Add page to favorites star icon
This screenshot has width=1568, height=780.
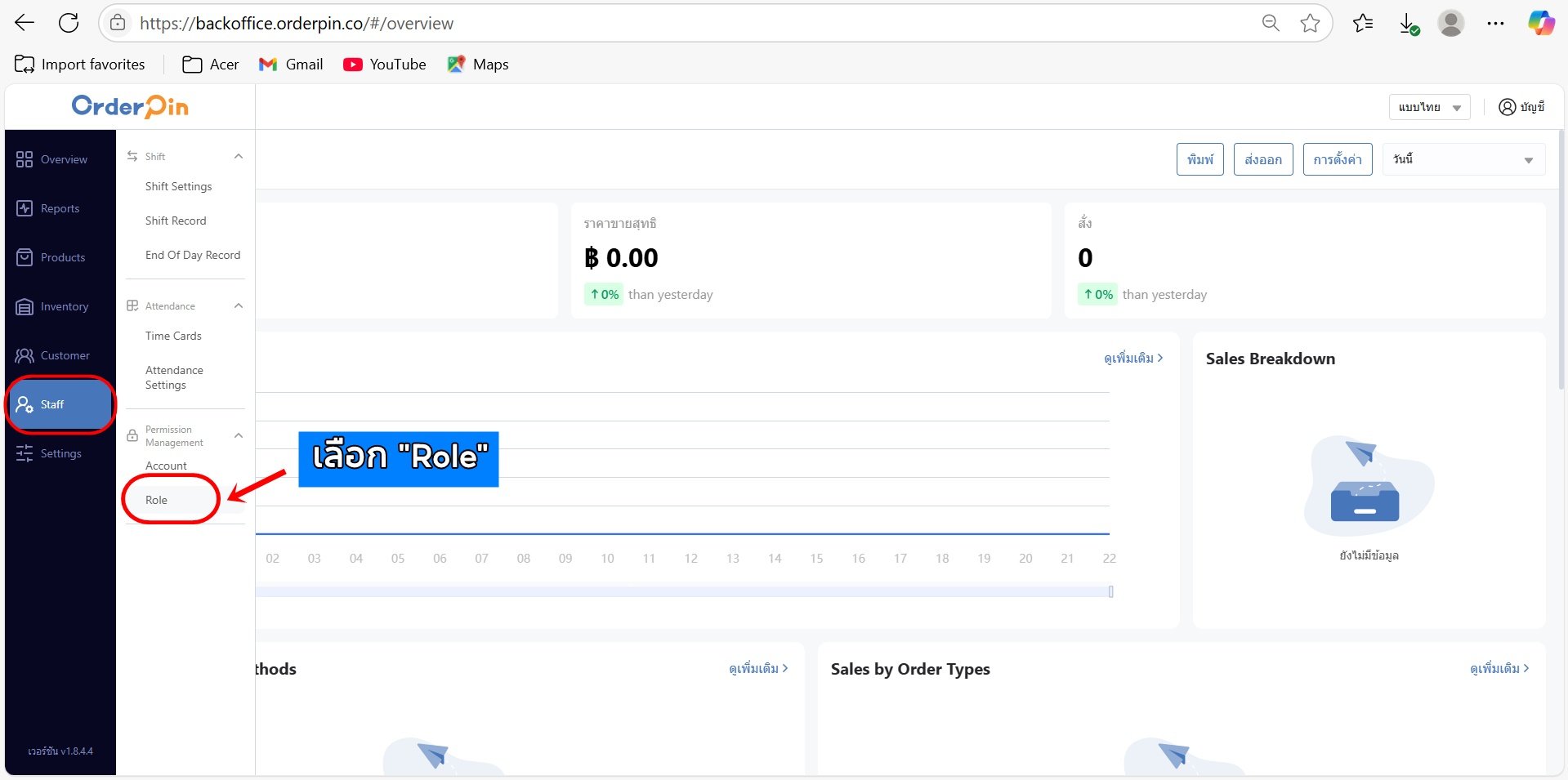tap(1310, 23)
